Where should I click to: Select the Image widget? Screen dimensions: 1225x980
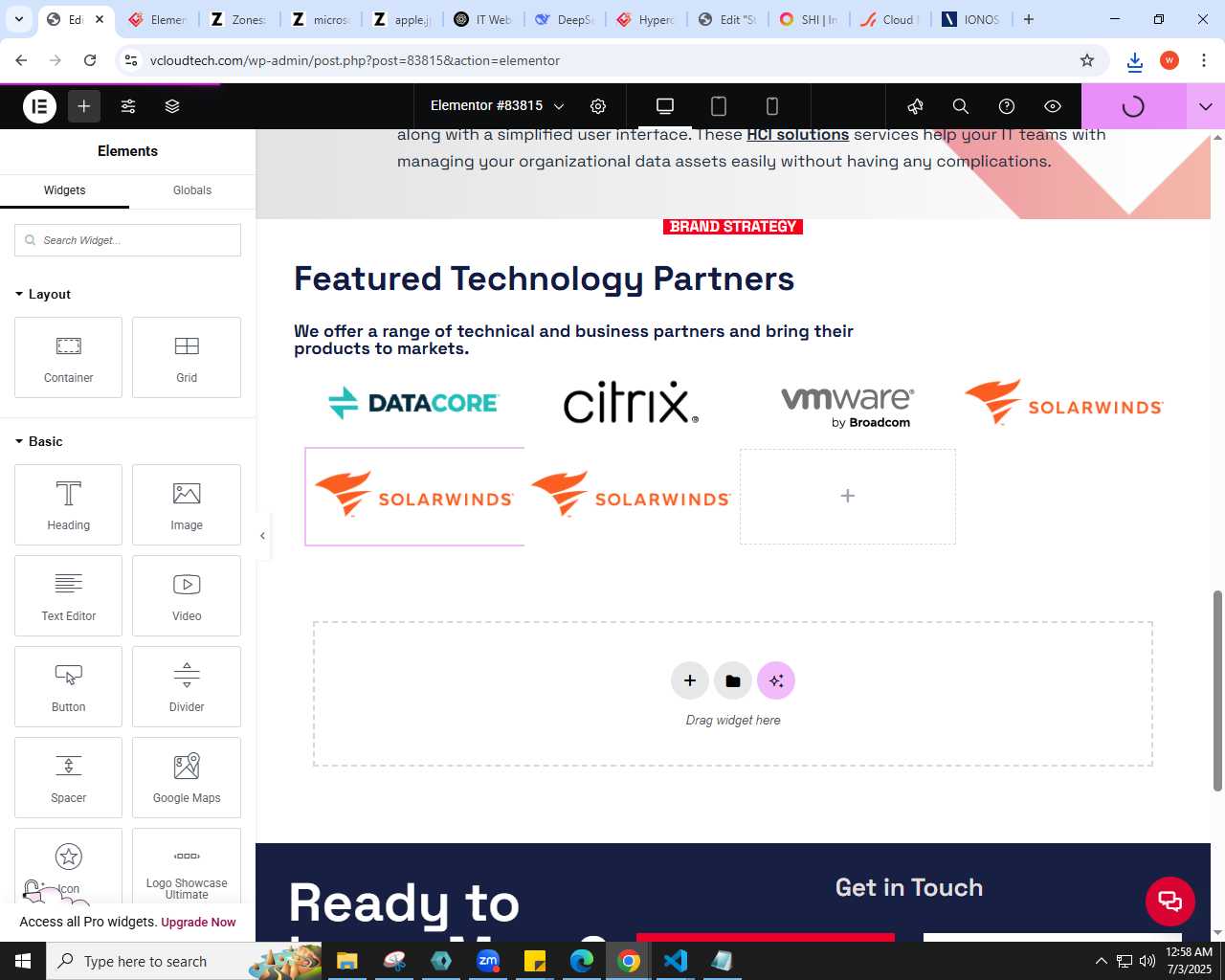187,504
